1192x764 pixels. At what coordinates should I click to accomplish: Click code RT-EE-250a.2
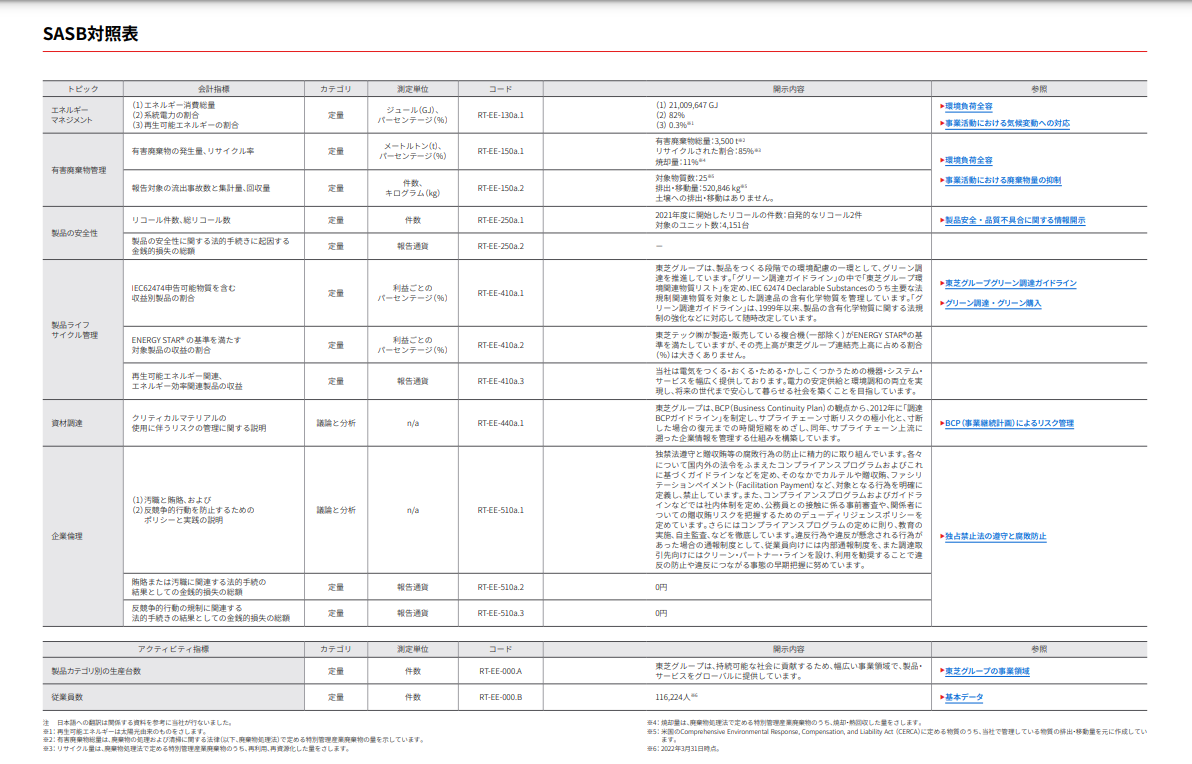(x=500, y=246)
